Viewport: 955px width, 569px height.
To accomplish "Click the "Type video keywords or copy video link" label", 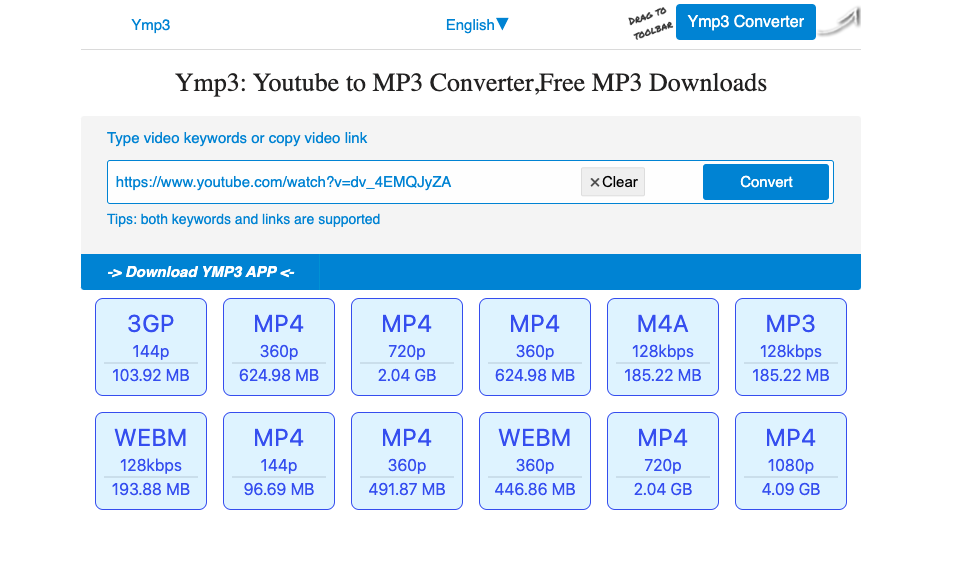I will click(237, 138).
